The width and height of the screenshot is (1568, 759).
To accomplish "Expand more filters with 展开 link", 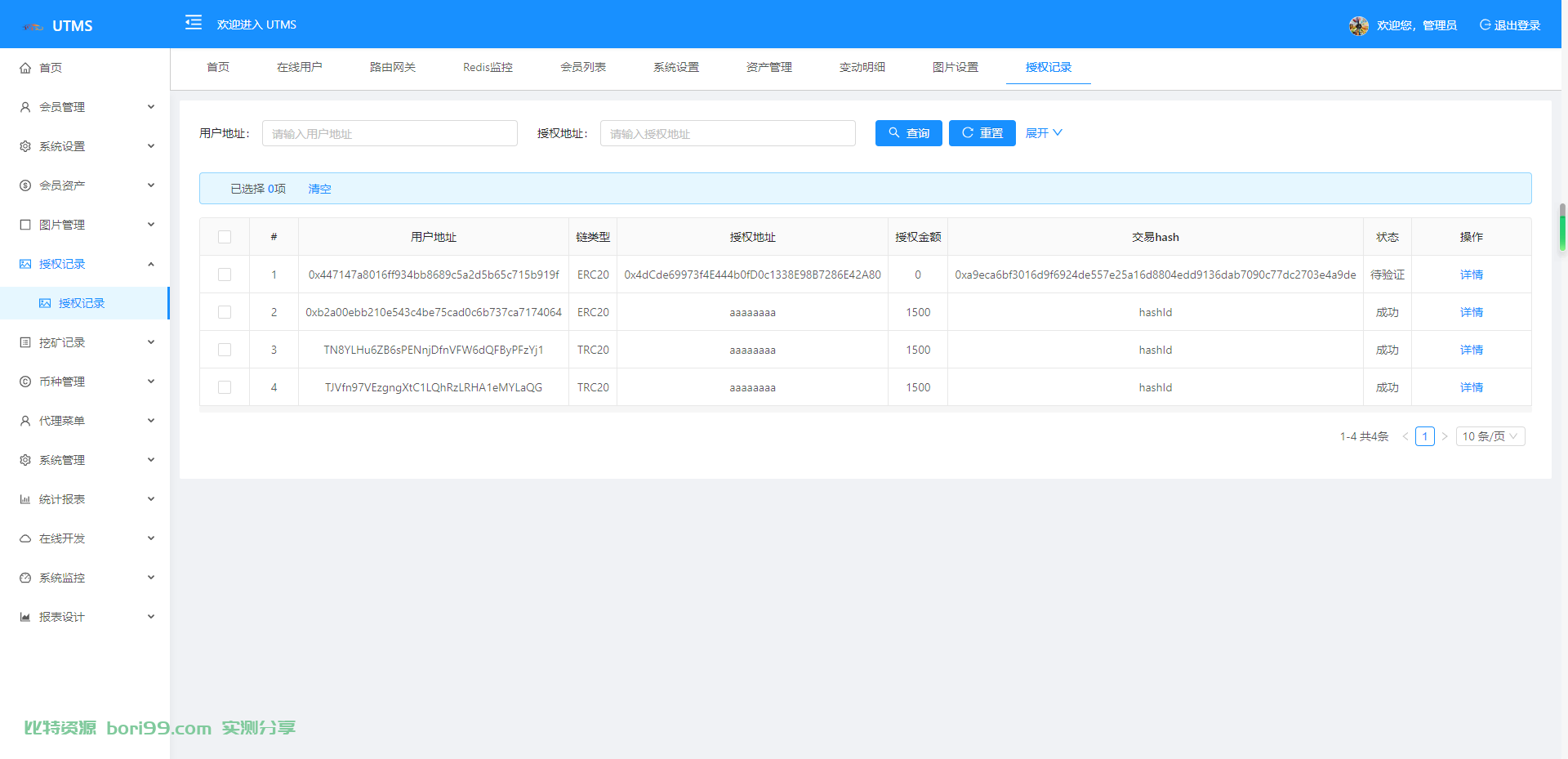I will (1044, 133).
